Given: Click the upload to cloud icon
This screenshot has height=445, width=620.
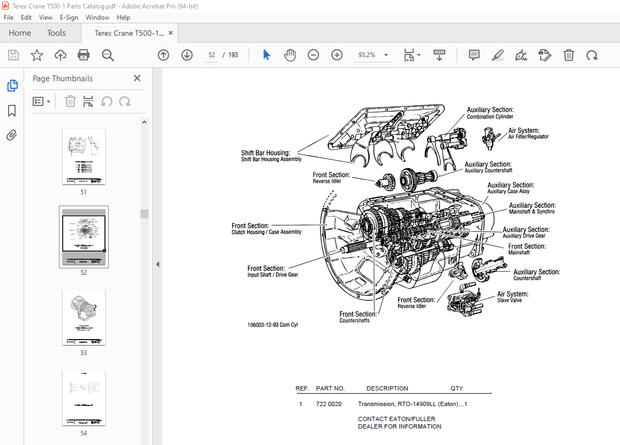Looking at the screenshot, I should [x=60, y=55].
